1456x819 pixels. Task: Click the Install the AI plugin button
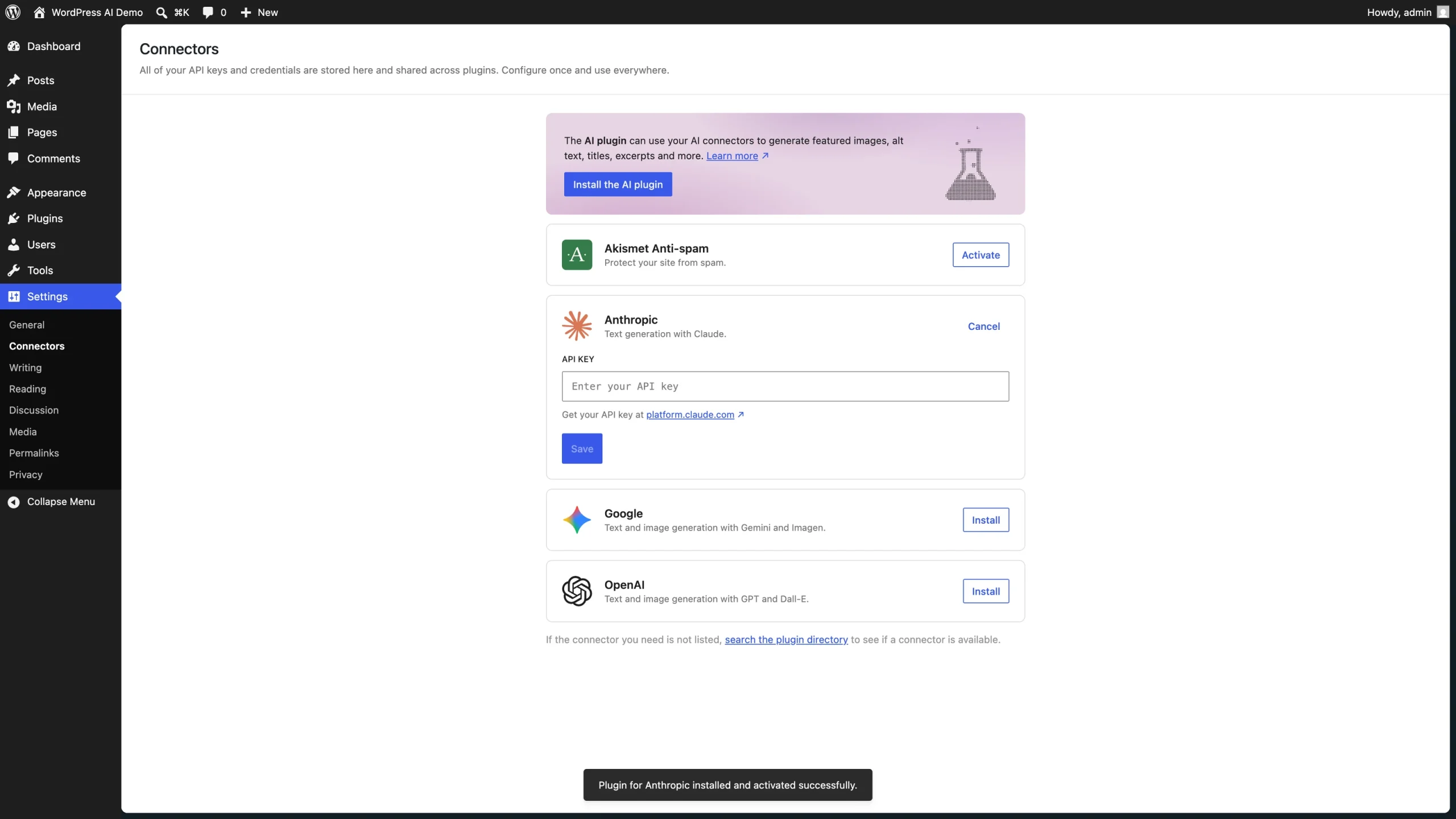pos(618,184)
